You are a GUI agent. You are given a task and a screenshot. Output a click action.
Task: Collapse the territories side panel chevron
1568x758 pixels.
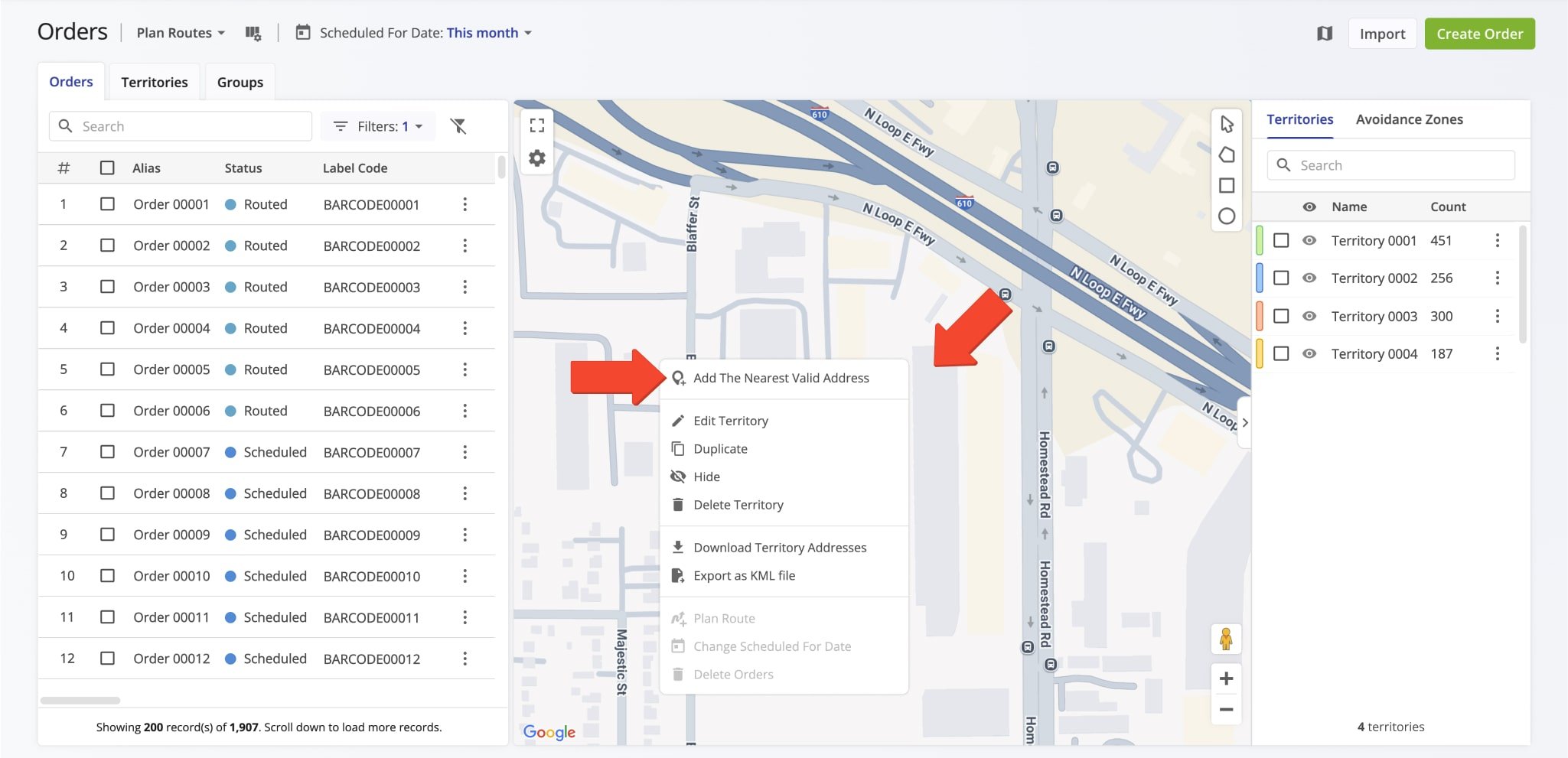coord(1244,422)
